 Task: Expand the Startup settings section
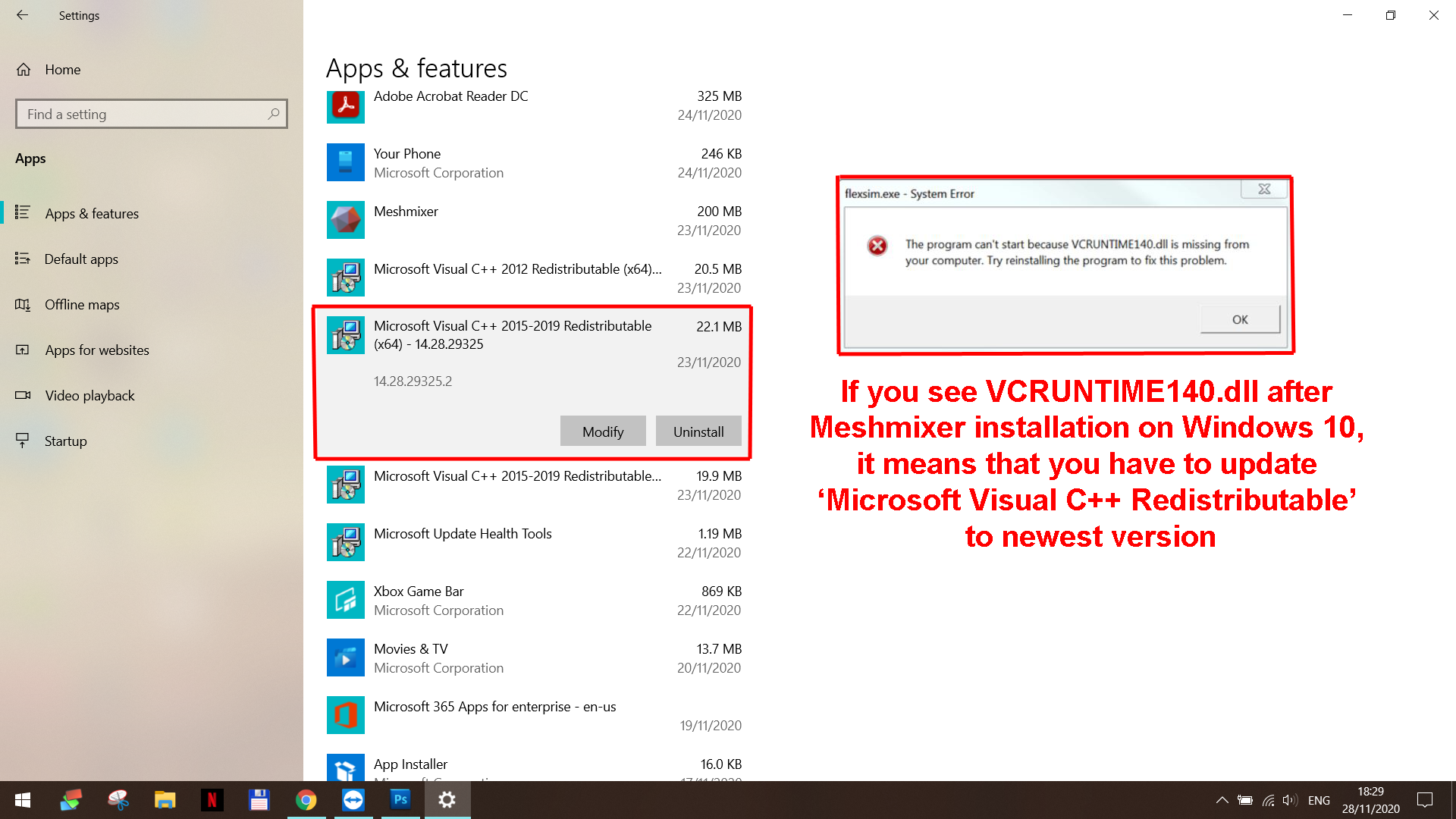[x=65, y=440]
